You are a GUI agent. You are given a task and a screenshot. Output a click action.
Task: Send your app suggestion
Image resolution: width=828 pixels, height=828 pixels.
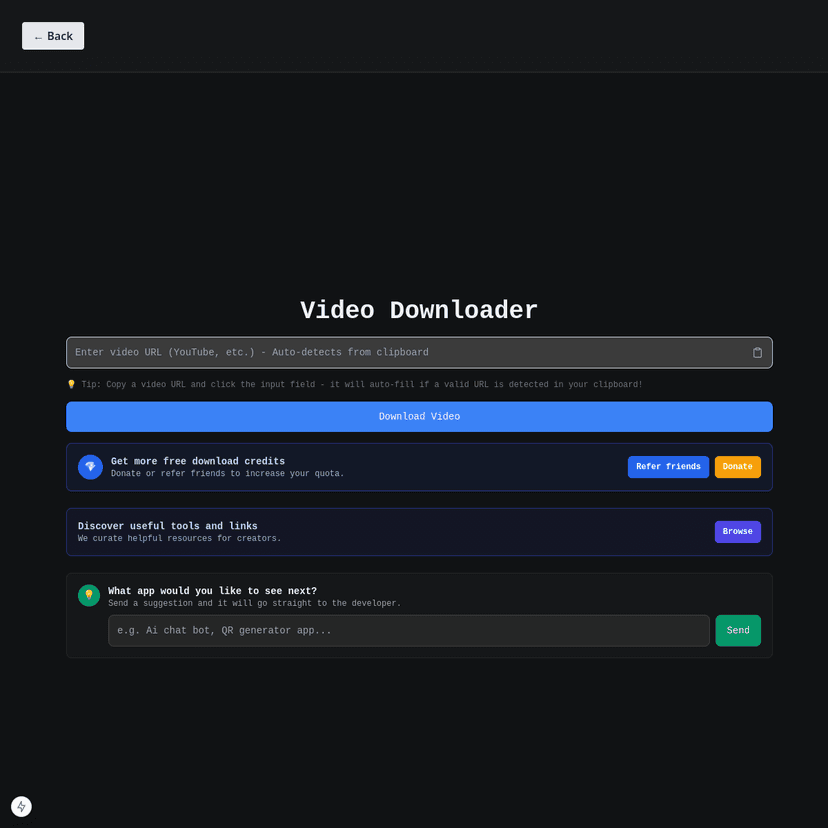(738, 630)
